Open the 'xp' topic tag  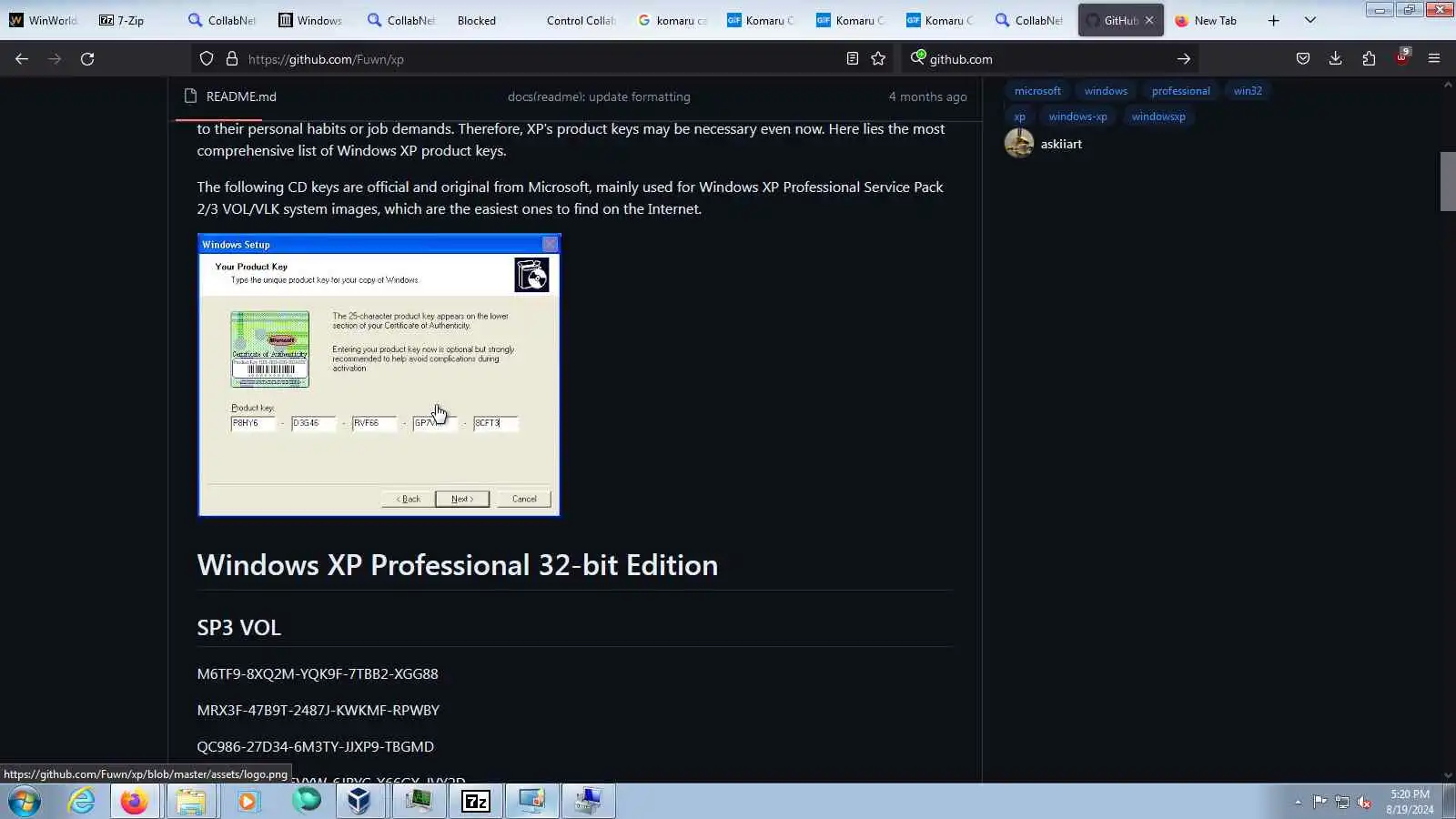point(1019,116)
